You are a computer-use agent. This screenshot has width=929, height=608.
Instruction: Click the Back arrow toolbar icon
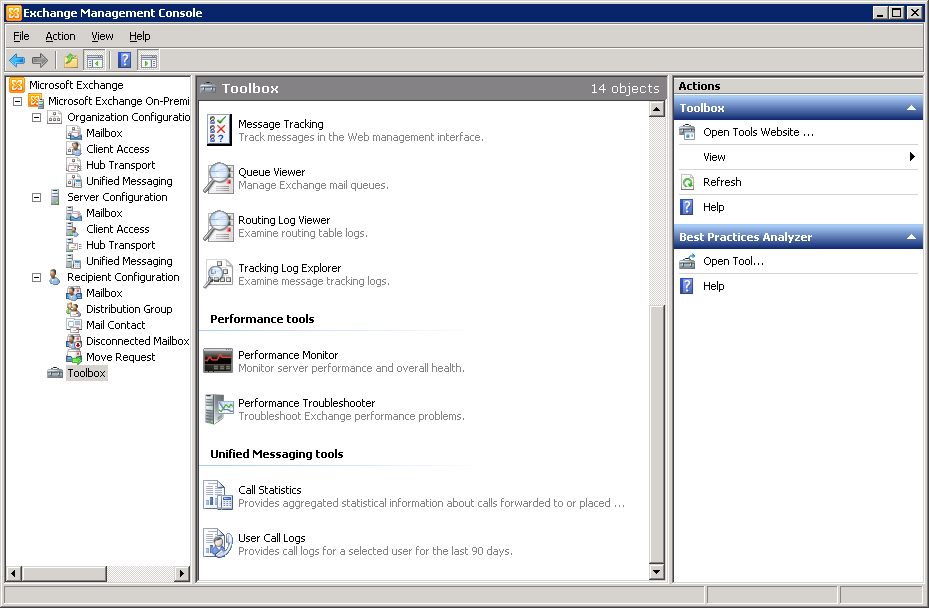click(x=17, y=60)
